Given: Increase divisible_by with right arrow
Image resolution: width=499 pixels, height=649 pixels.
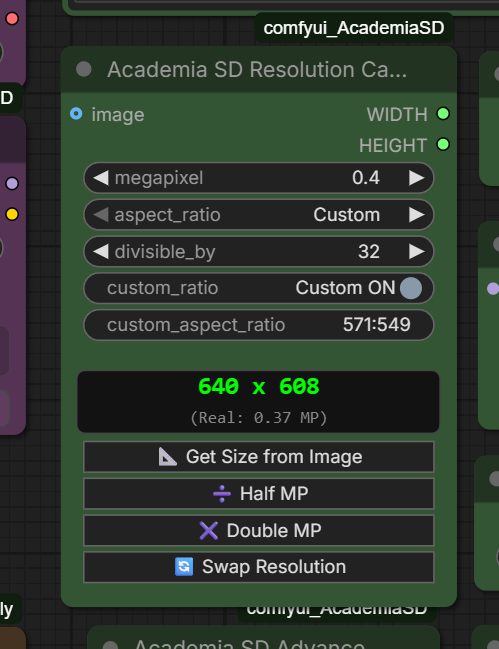Looking at the screenshot, I should (x=417, y=251).
